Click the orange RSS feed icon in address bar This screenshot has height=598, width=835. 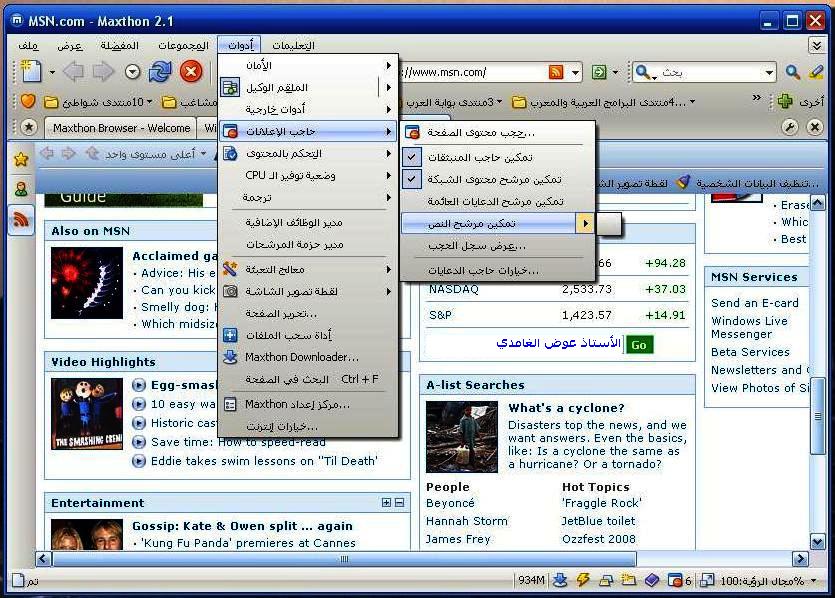point(555,72)
